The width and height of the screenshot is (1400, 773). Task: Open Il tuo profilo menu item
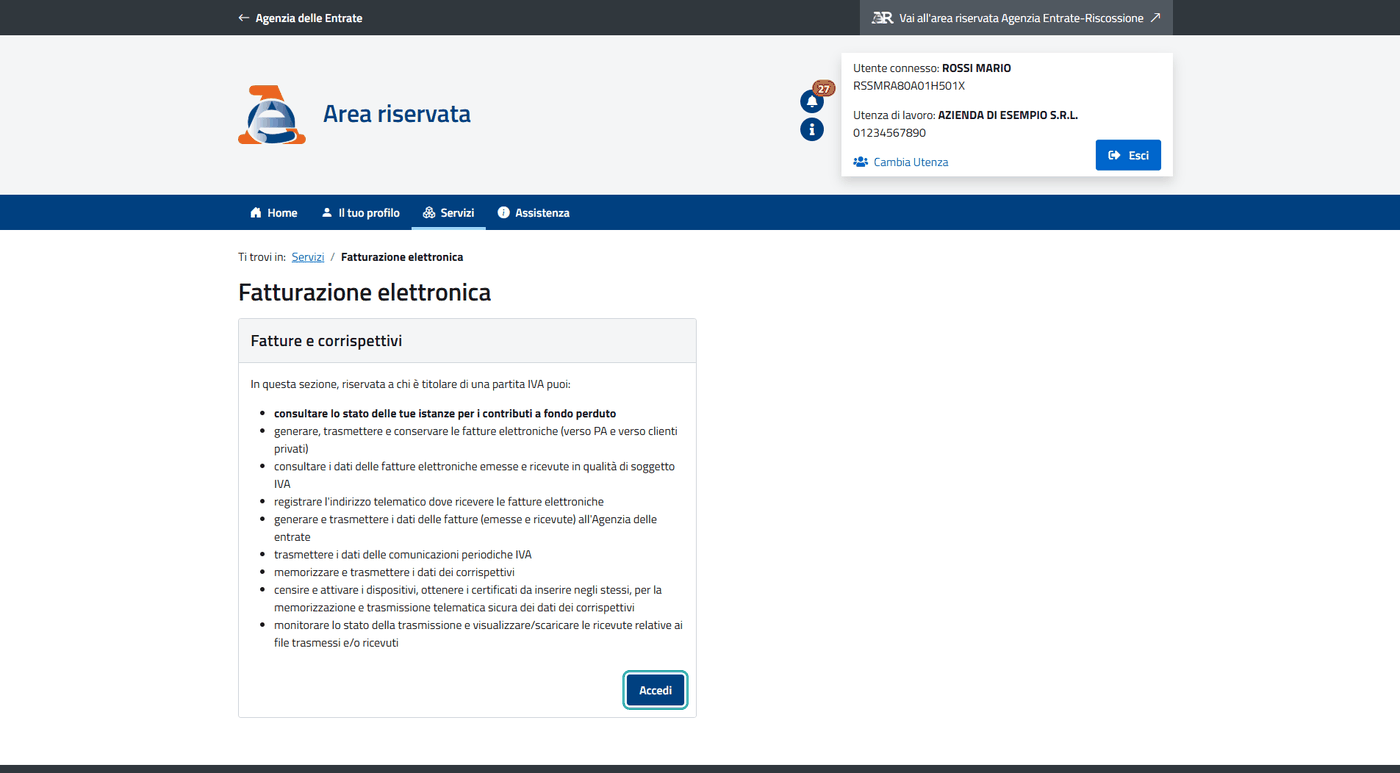point(360,213)
